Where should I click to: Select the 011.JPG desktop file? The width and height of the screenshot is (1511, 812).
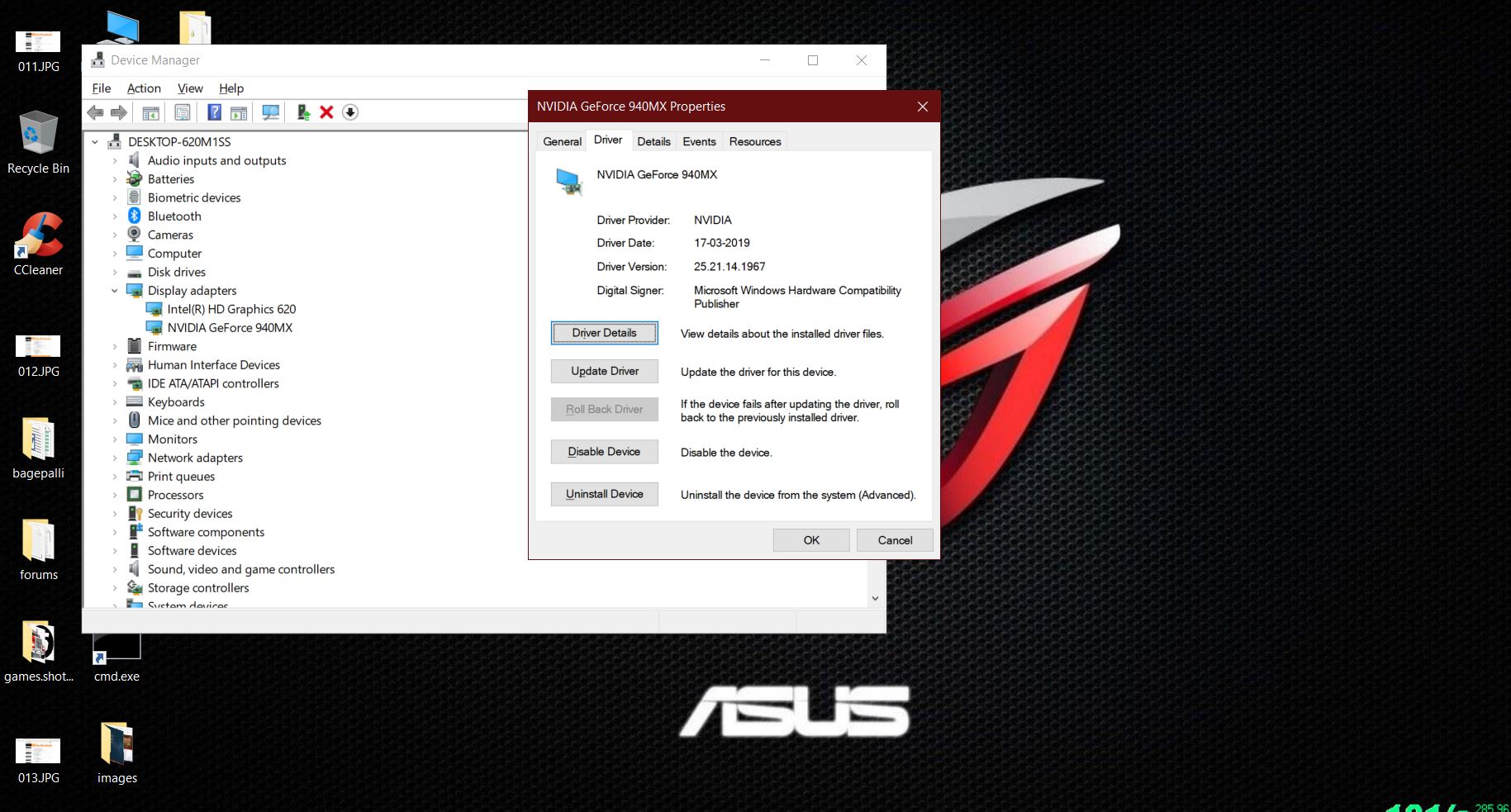click(38, 51)
